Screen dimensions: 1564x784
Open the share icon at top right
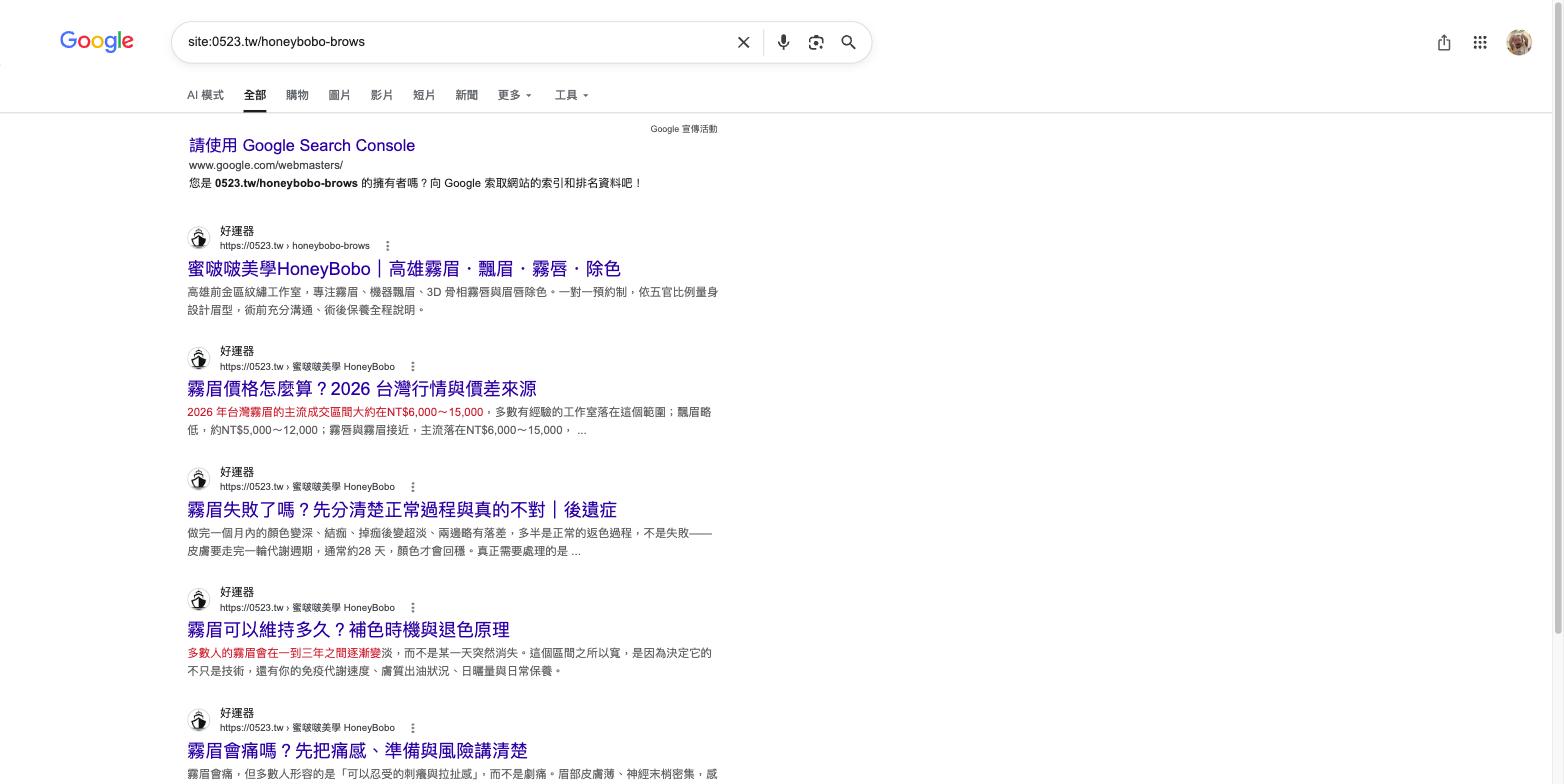coord(1444,42)
